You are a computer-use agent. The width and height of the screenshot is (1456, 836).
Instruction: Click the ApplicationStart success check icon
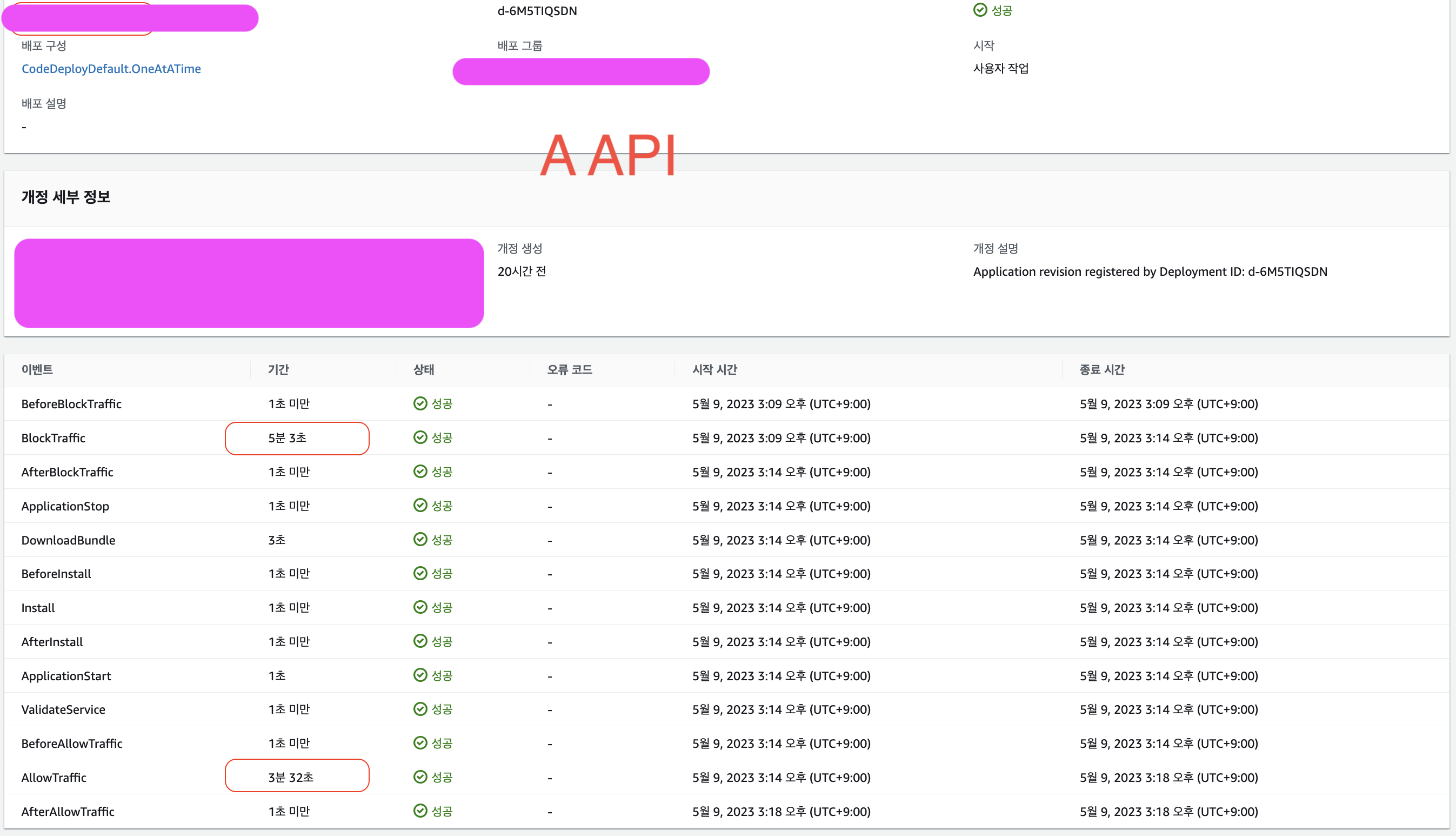tap(420, 675)
